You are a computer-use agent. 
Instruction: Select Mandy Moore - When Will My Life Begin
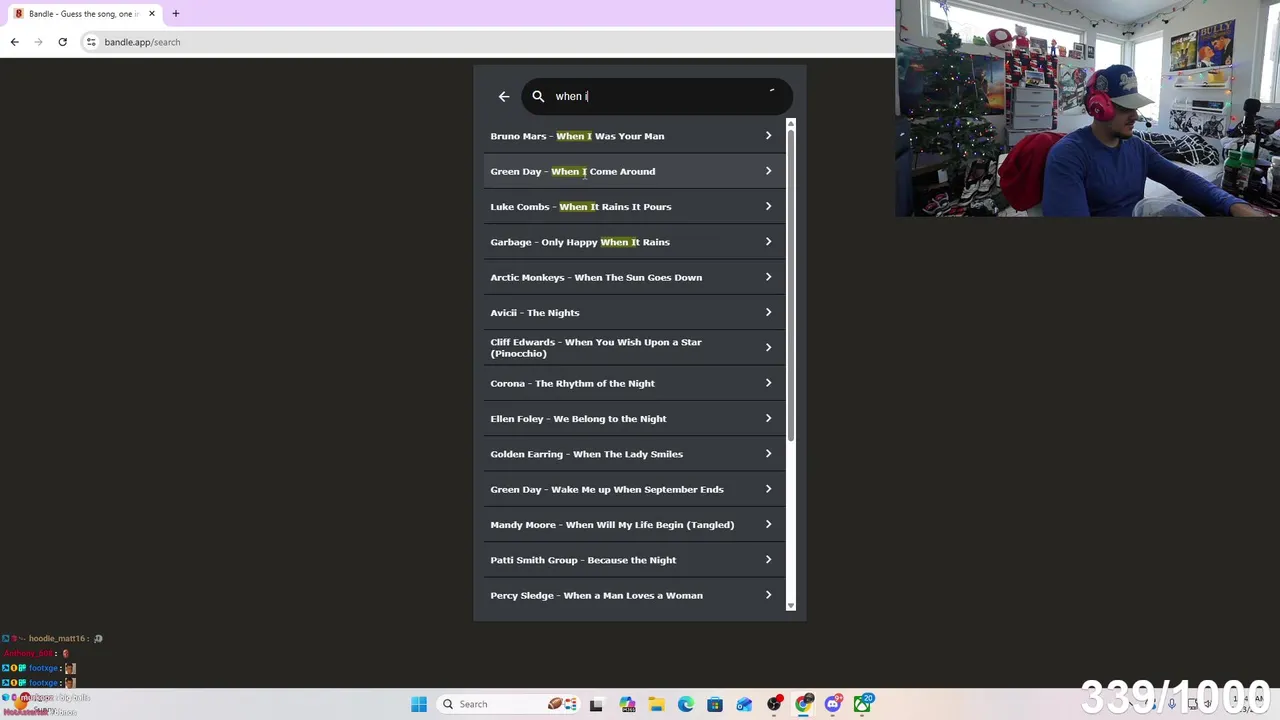click(x=635, y=524)
